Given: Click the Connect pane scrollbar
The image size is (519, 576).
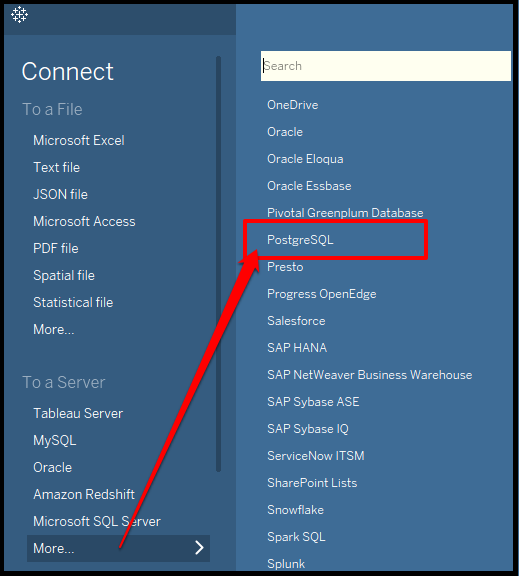Looking at the screenshot, I should click(x=219, y=264).
